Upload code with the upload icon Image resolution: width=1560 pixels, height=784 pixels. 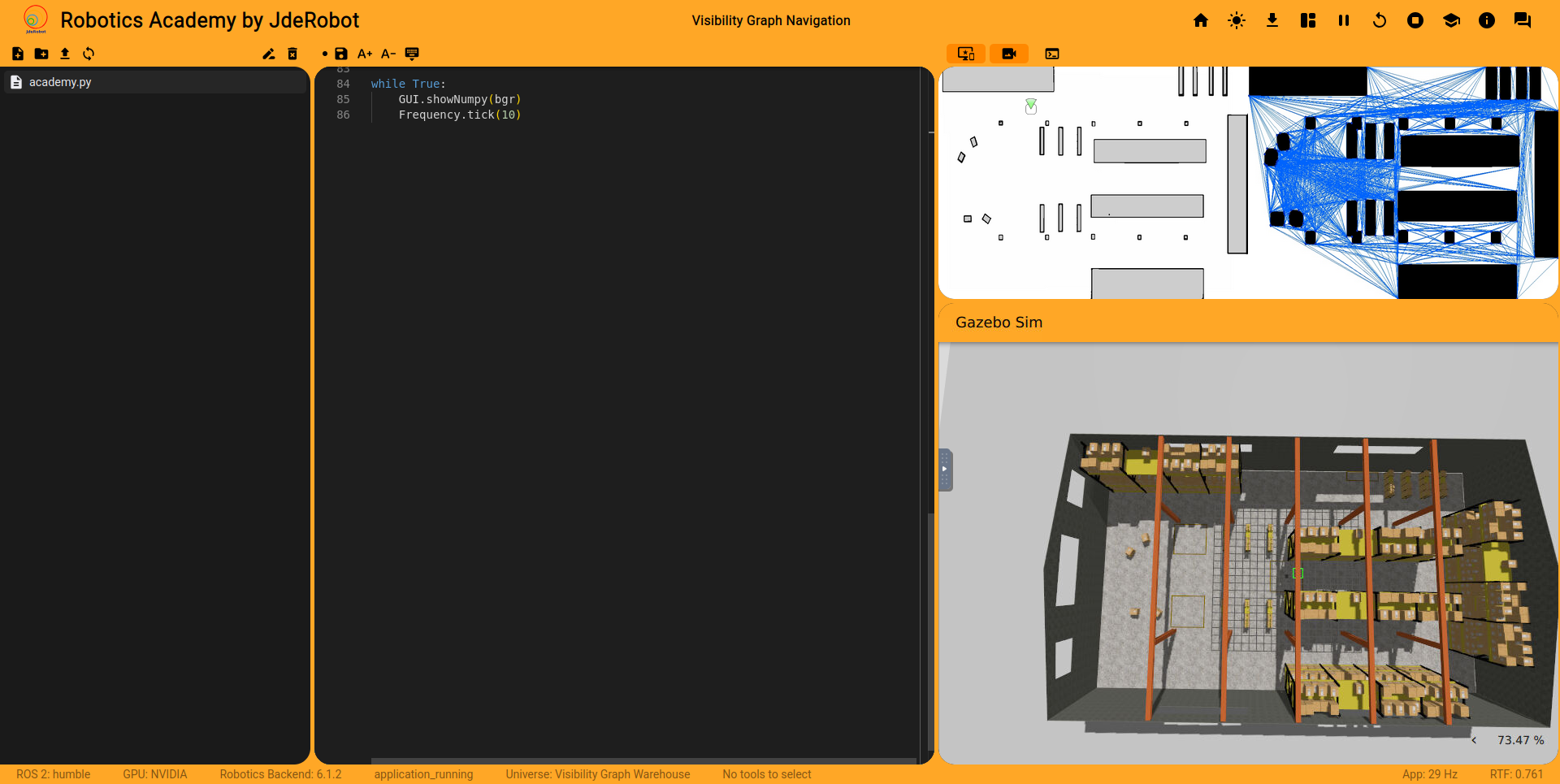pos(65,54)
